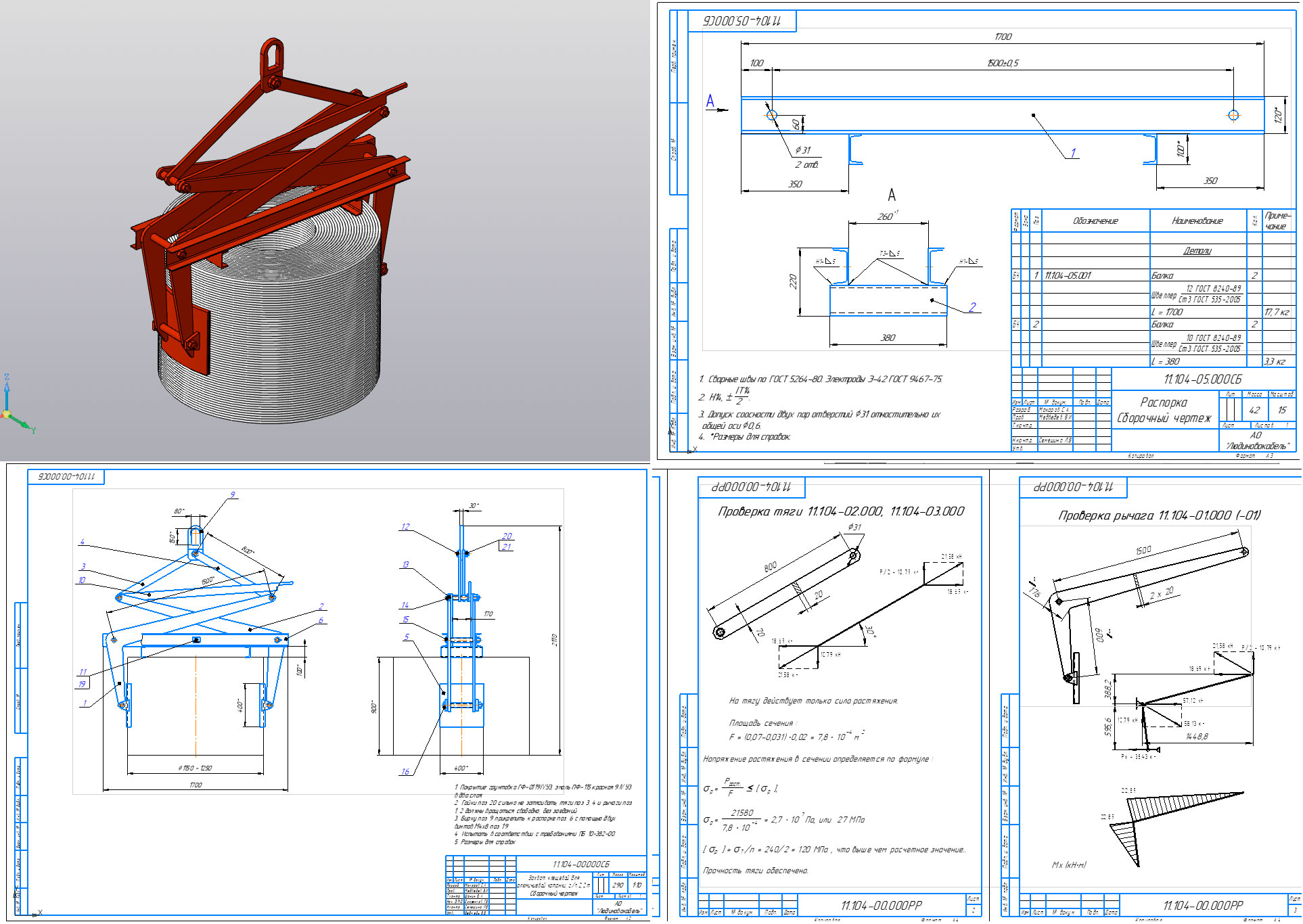Select the 'ø1150 - 1250' diameter dimension
The width and height of the screenshot is (1303, 924).
click(x=195, y=768)
